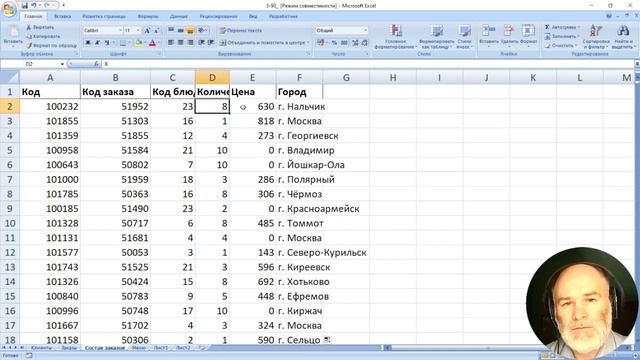Toggle highlighted bottom align button
The height and width of the screenshot is (360, 640).
(x=190, y=30)
